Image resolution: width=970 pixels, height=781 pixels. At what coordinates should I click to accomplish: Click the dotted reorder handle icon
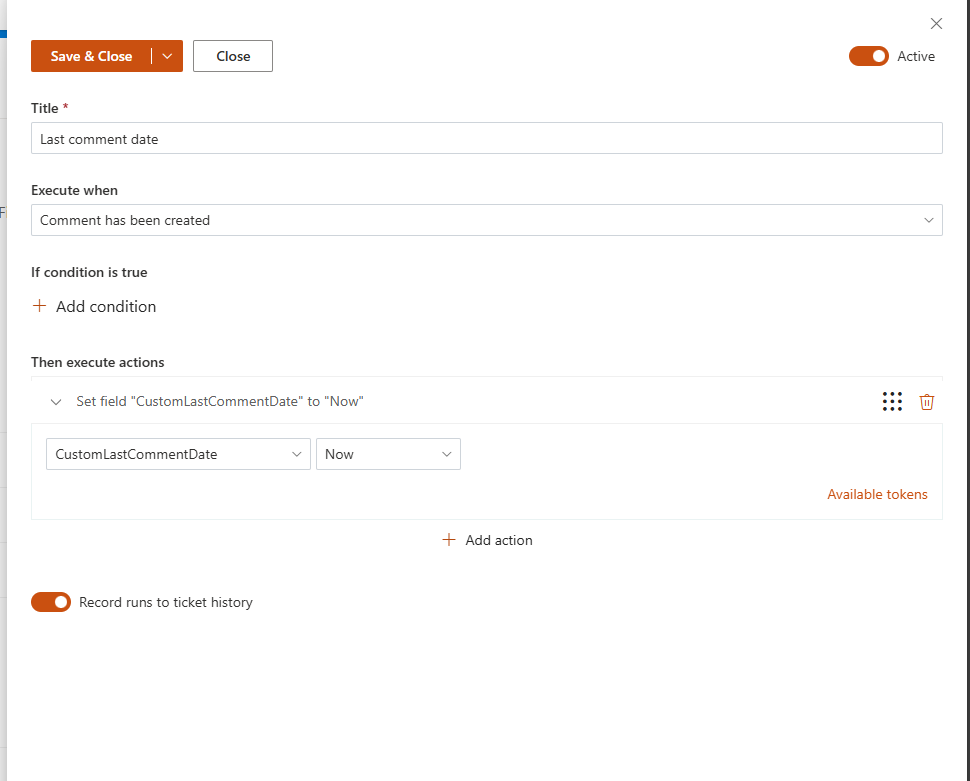coord(892,402)
